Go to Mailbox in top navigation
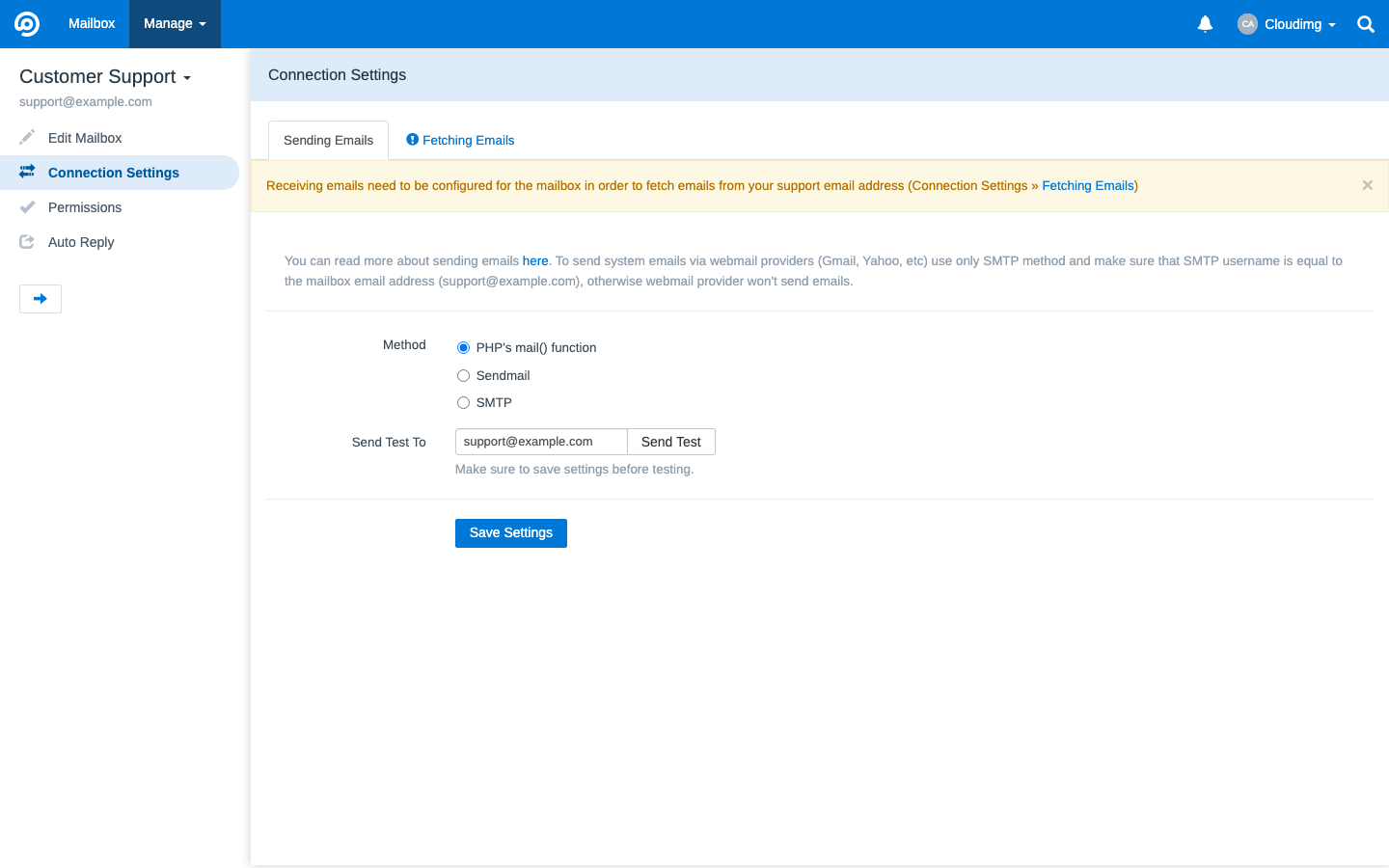1389x868 pixels. click(x=92, y=24)
